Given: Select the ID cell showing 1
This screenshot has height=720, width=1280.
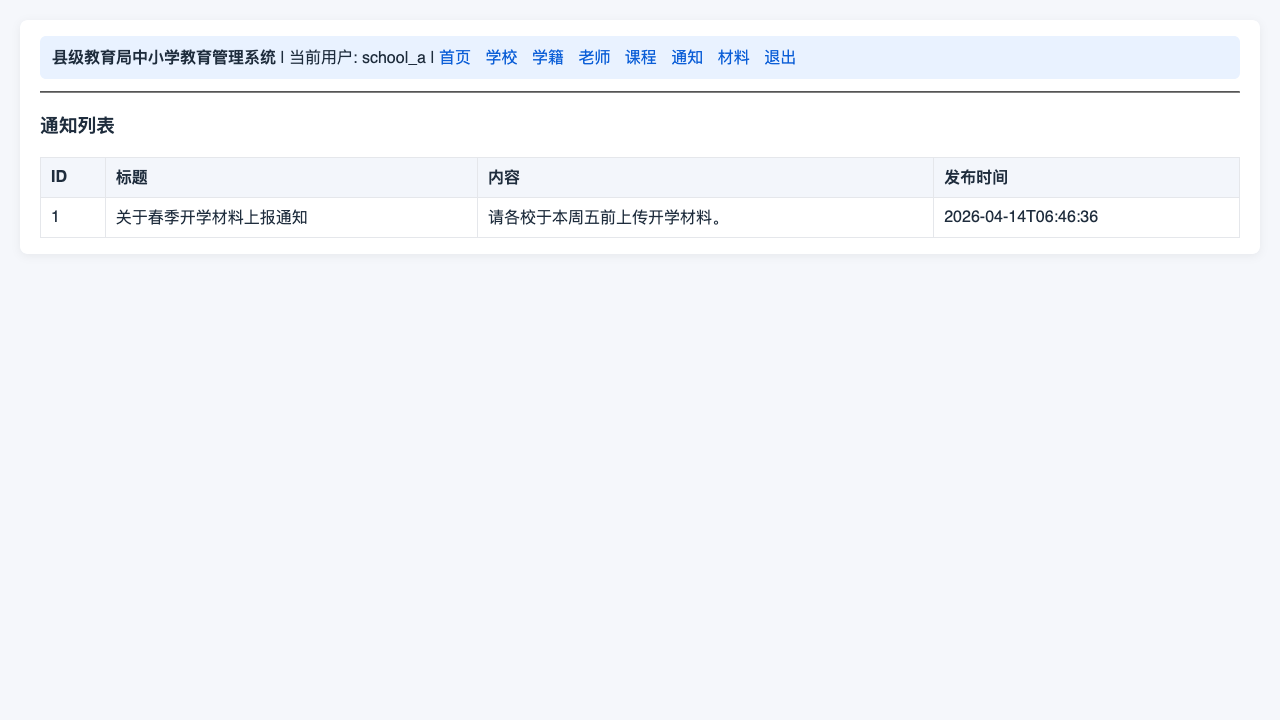Looking at the screenshot, I should click(x=73, y=217).
